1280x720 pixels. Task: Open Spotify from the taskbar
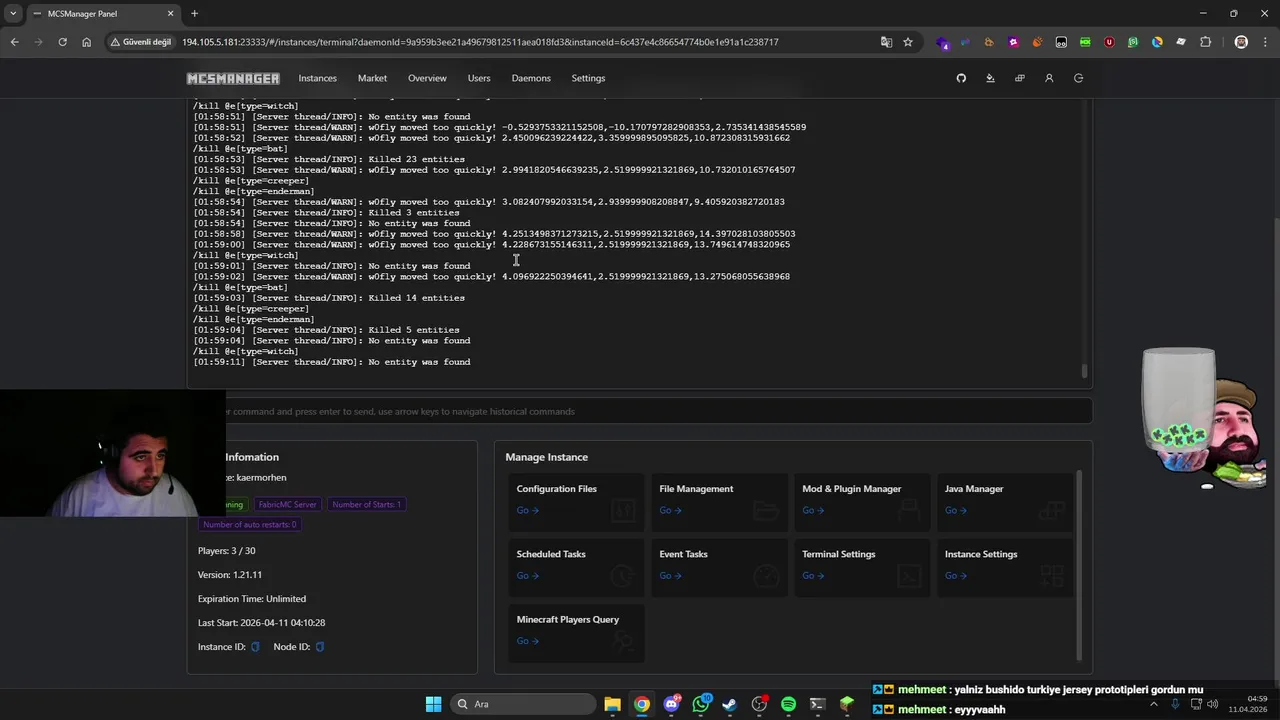pos(788,704)
